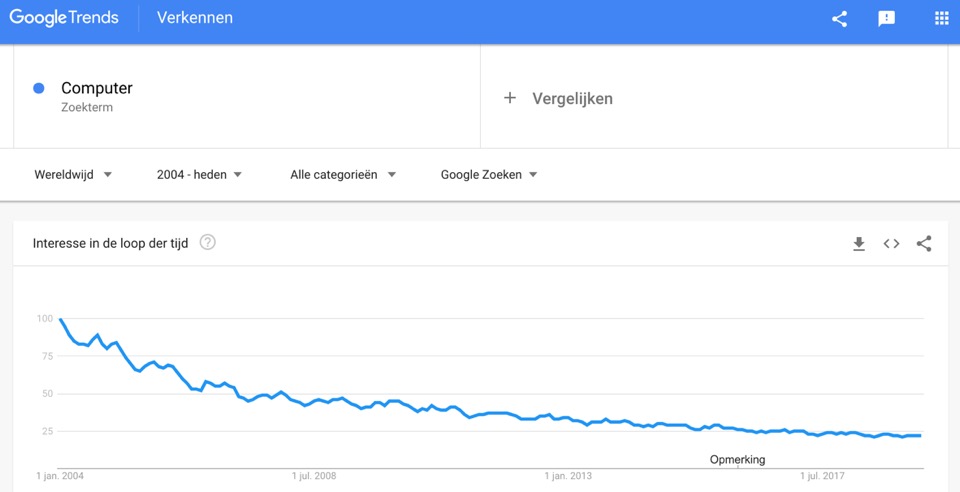The height and width of the screenshot is (492, 960).
Task: Add a comparison term with Vergelijken
Action: click(572, 99)
